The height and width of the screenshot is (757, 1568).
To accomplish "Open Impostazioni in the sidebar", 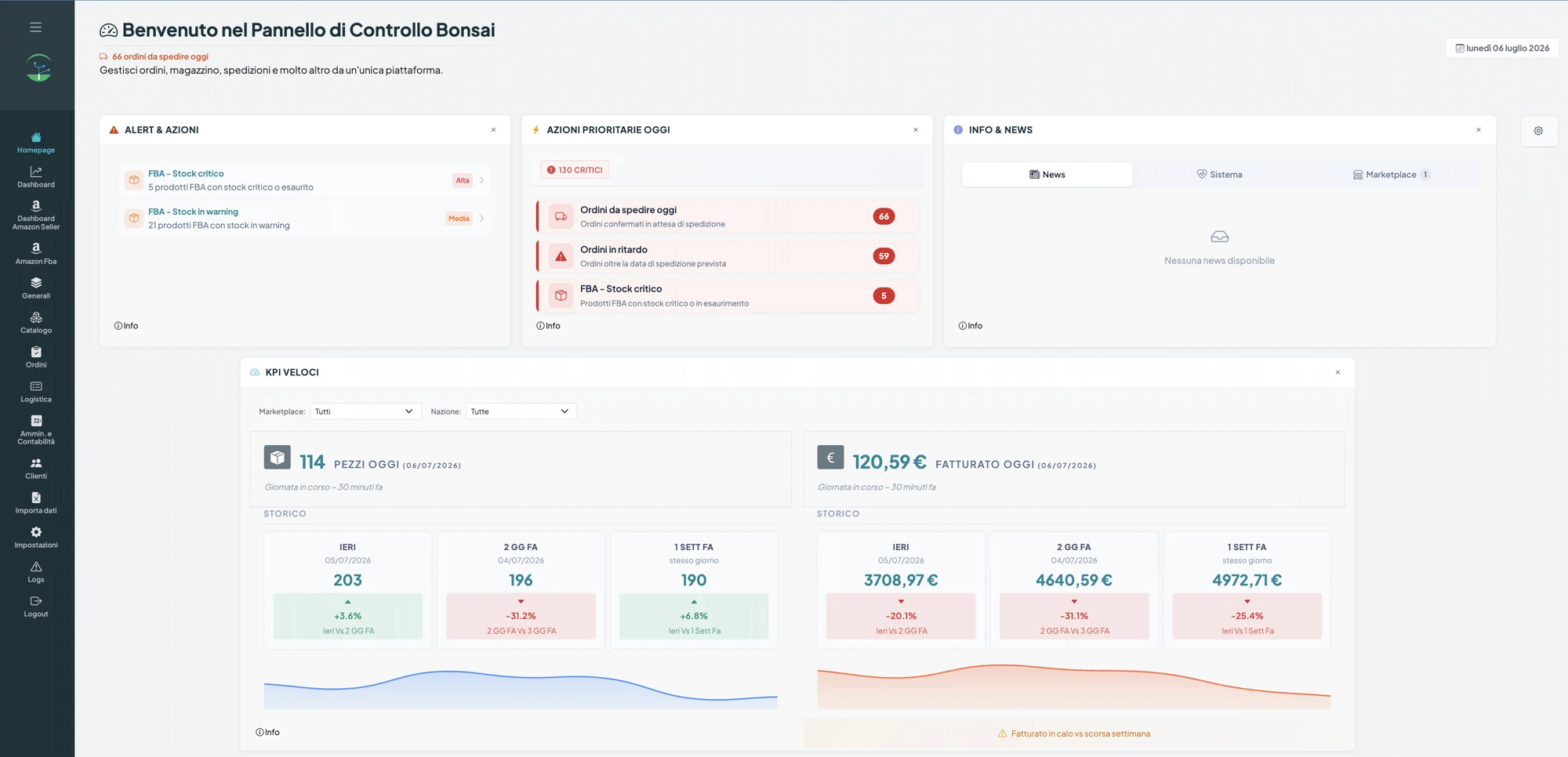I will (36, 538).
